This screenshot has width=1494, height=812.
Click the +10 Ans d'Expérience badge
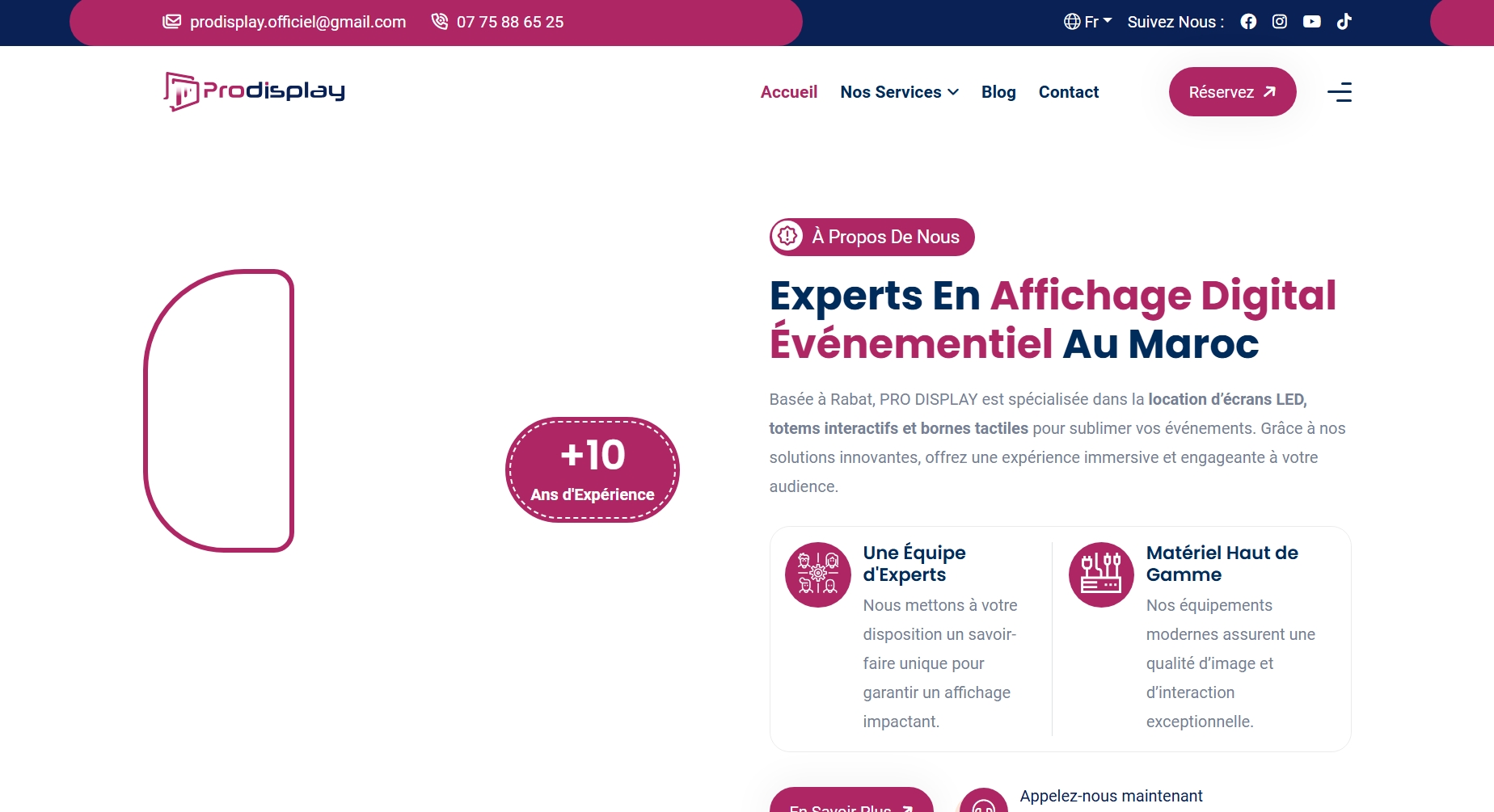pos(593,470)
